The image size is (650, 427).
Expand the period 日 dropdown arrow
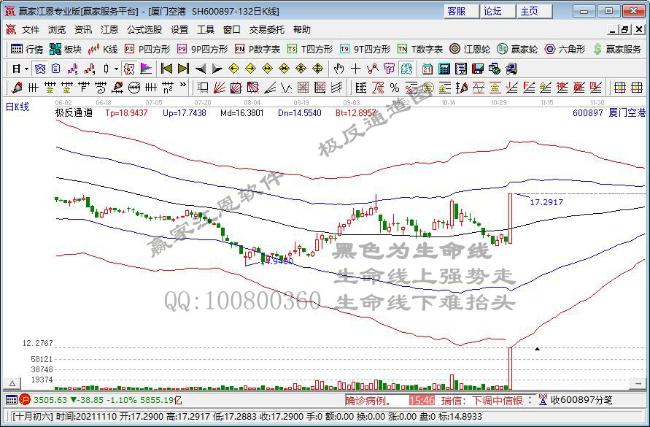[x=27, y=69]
